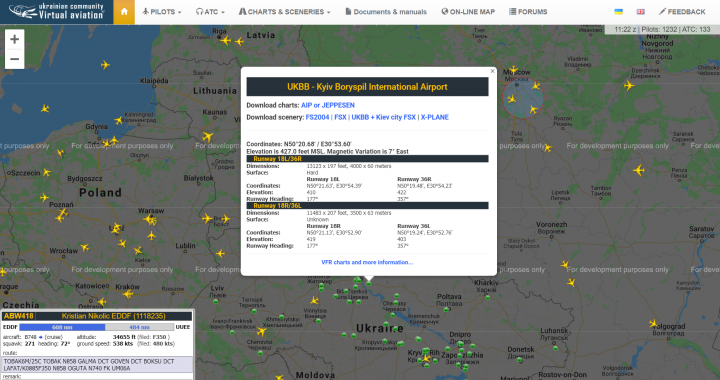Select the plane icon near Warsaw
720x380 pixels.
pyautogui.click(x=150, y=220)
